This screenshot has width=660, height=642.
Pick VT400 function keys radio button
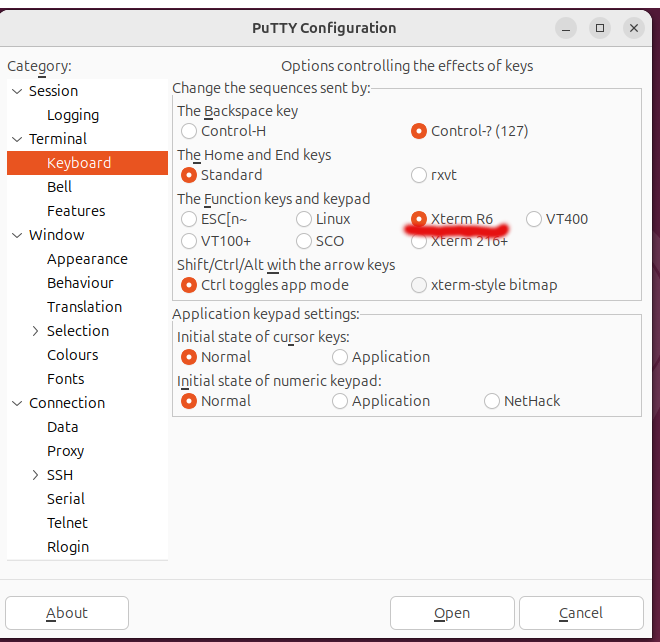534,219
